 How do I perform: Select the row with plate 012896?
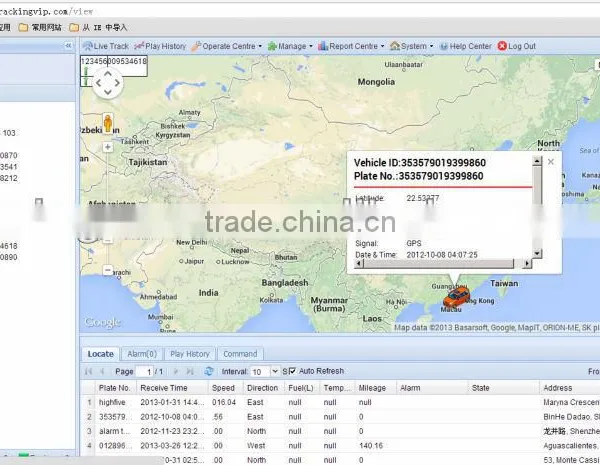114,446
